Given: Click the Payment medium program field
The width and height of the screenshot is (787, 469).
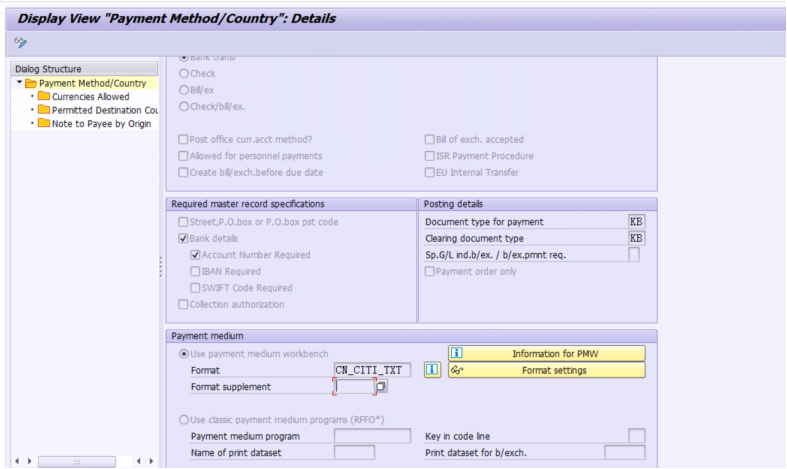Looking at the screenshot, I should (x=372, y=436).
